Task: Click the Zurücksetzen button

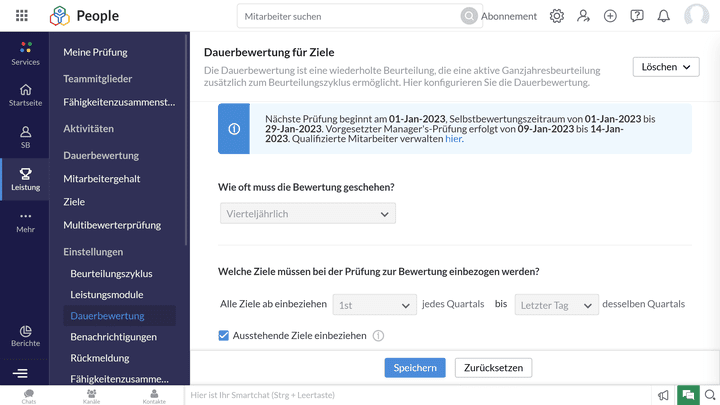Action: tap(493, 368)
